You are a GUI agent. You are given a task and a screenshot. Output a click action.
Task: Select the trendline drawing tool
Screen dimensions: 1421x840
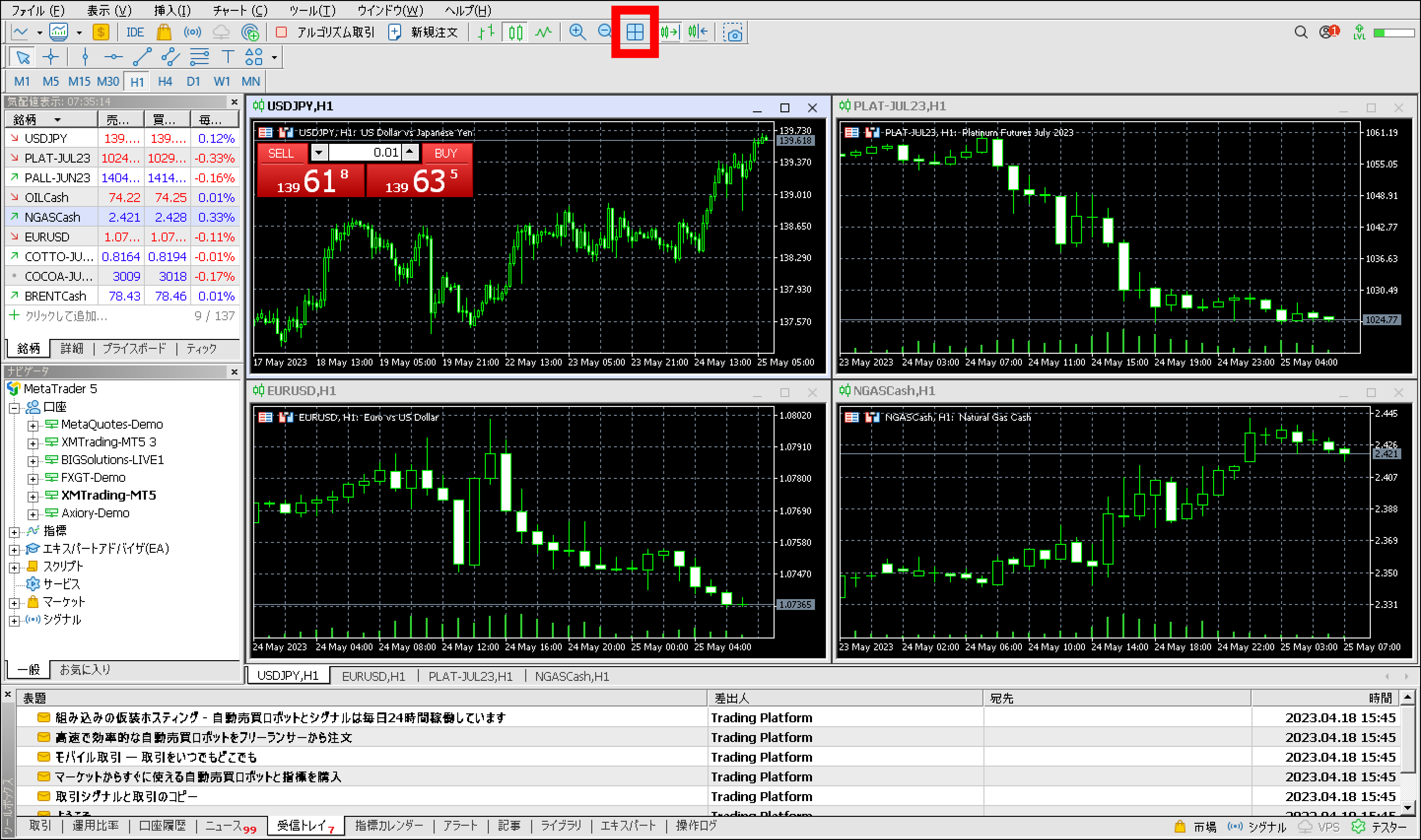(x=141, y=57)
